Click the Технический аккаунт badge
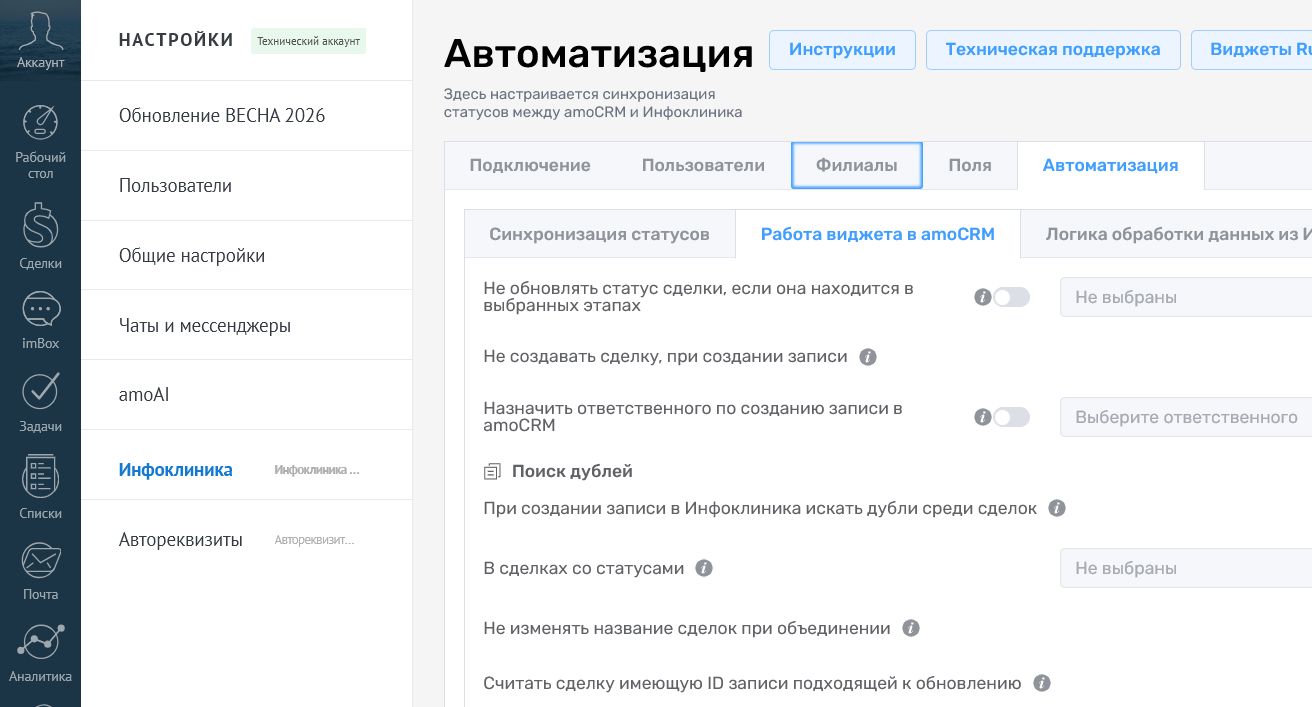Screen dimensions: 1312x707 pos(308,41)
